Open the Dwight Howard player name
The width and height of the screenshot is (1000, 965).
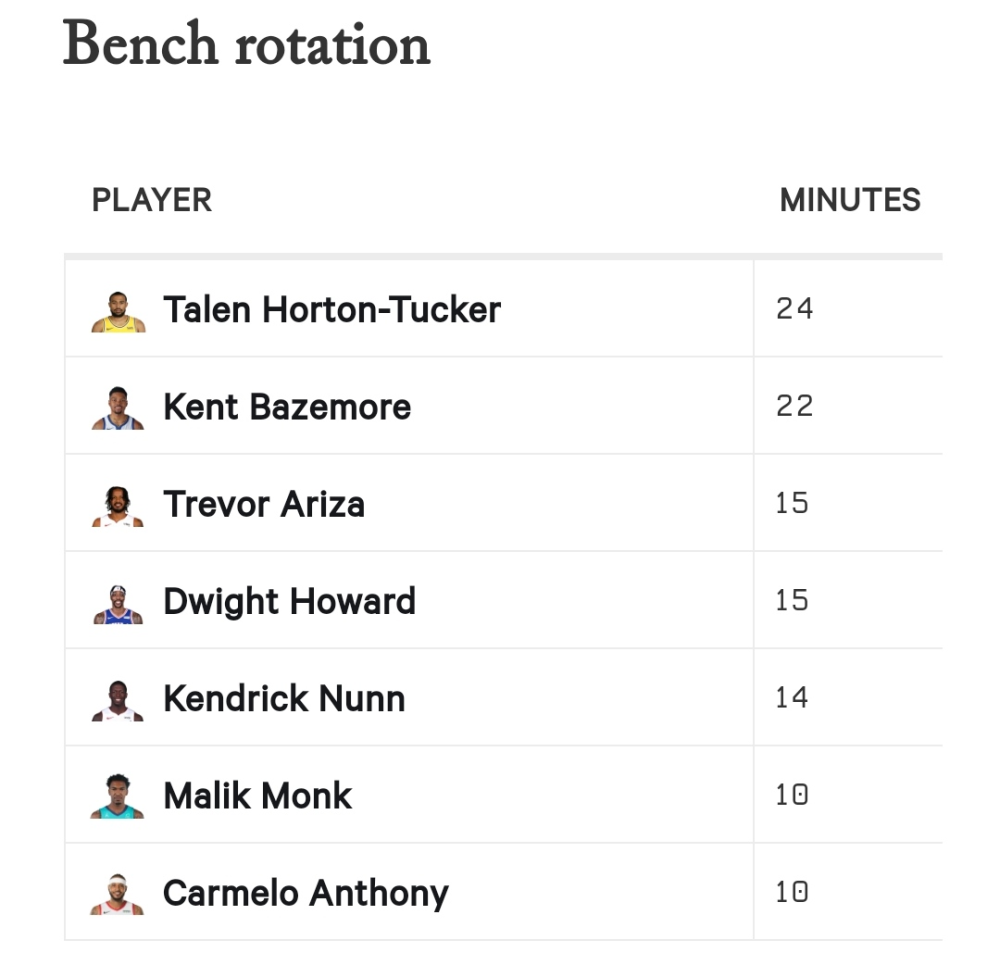click(289, 601)
